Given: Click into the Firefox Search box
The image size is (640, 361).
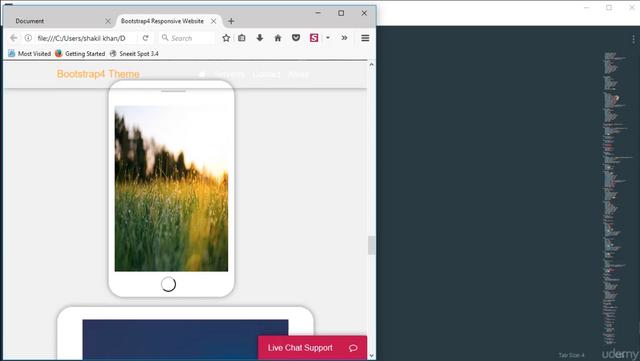Looking at the screenshot, I should tap(187, 38).
